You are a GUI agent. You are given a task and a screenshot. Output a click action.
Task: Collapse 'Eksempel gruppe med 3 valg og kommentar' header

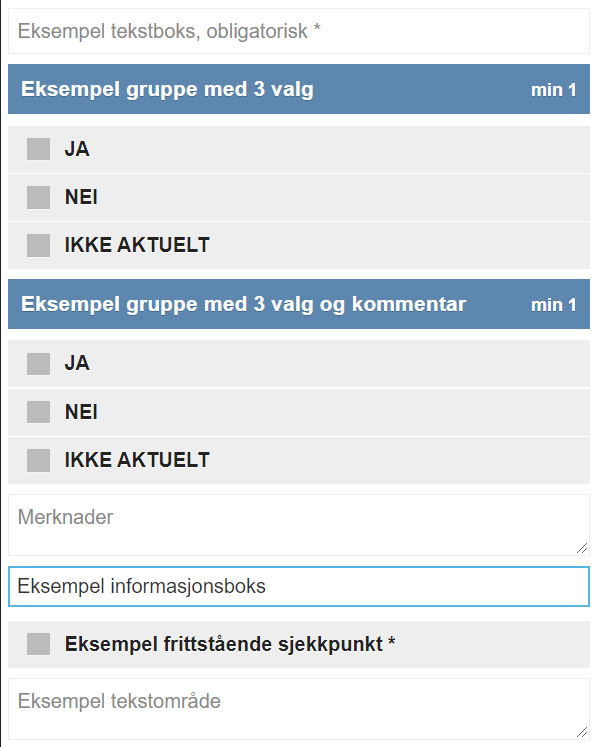pyautogui.click(x=299, y=304)
